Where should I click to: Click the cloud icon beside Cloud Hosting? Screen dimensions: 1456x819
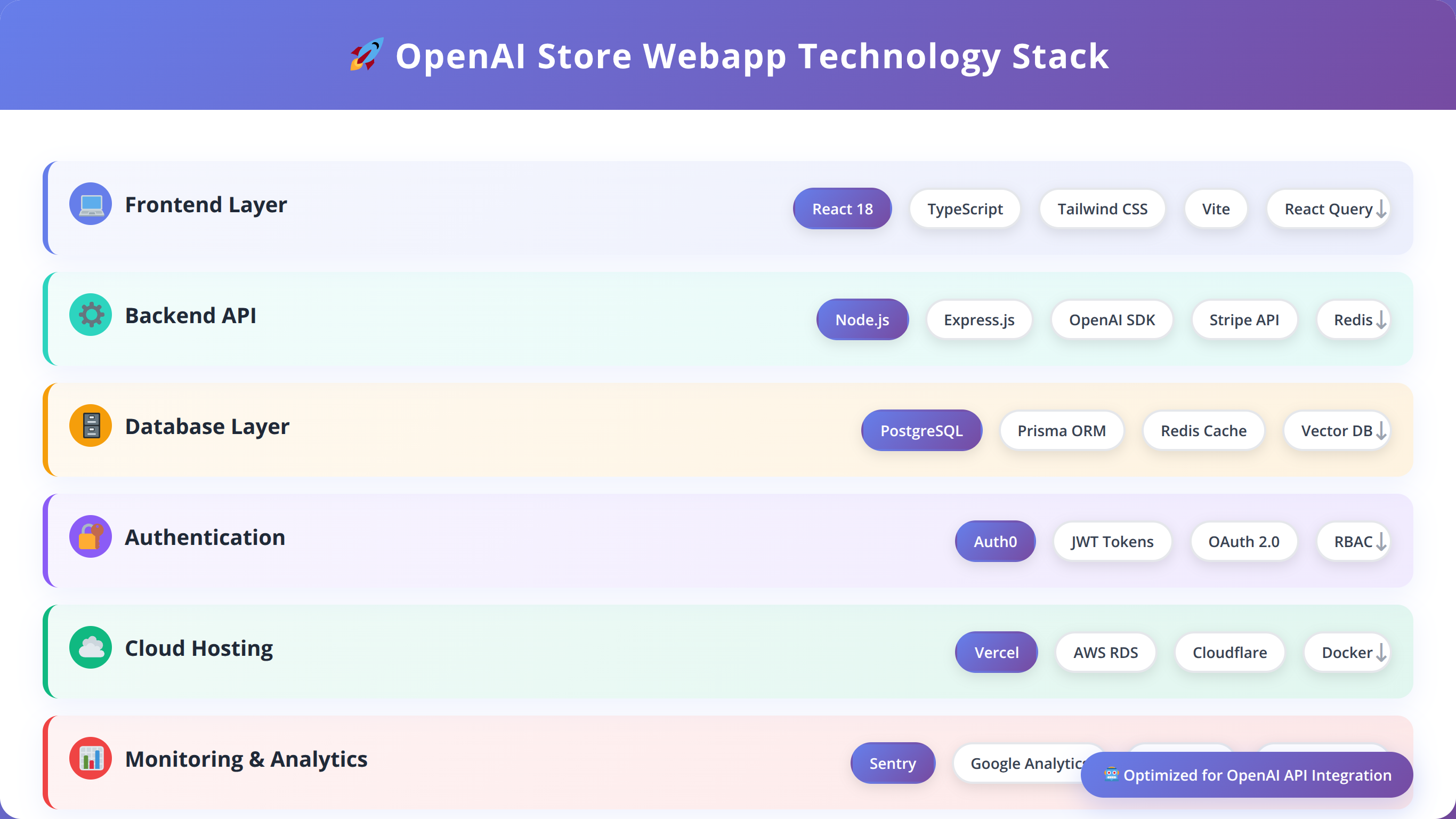click(91, 648)
